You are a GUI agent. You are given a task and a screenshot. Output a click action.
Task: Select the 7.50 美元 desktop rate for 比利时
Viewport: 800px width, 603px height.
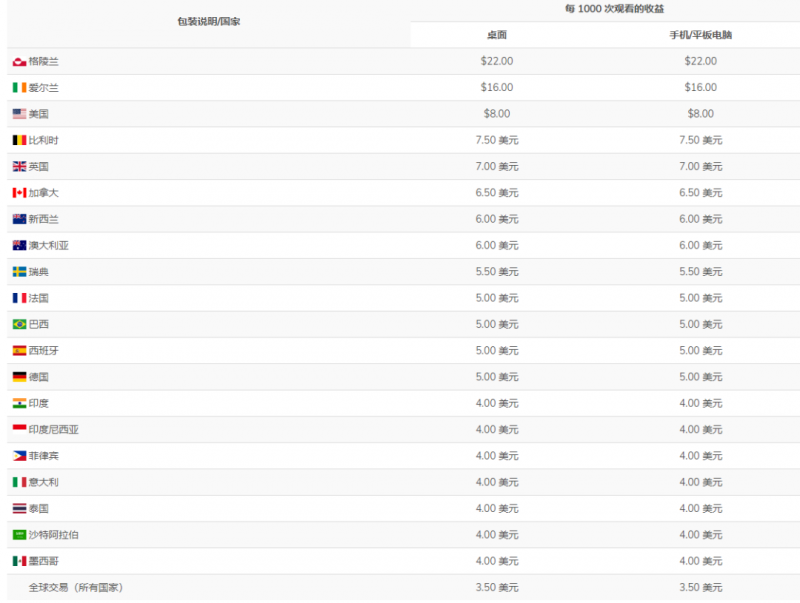[x=497, y=140]
